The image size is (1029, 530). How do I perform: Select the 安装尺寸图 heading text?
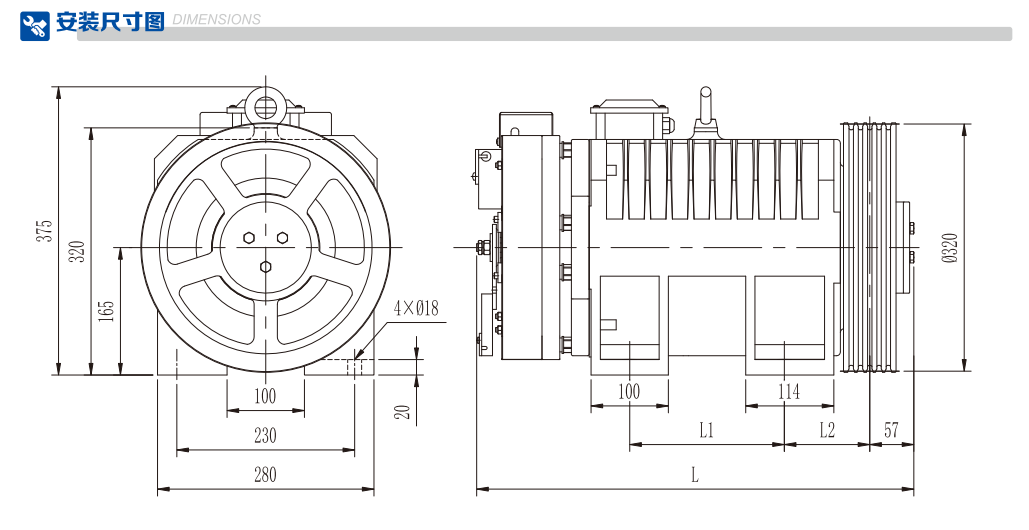[110, 22]
